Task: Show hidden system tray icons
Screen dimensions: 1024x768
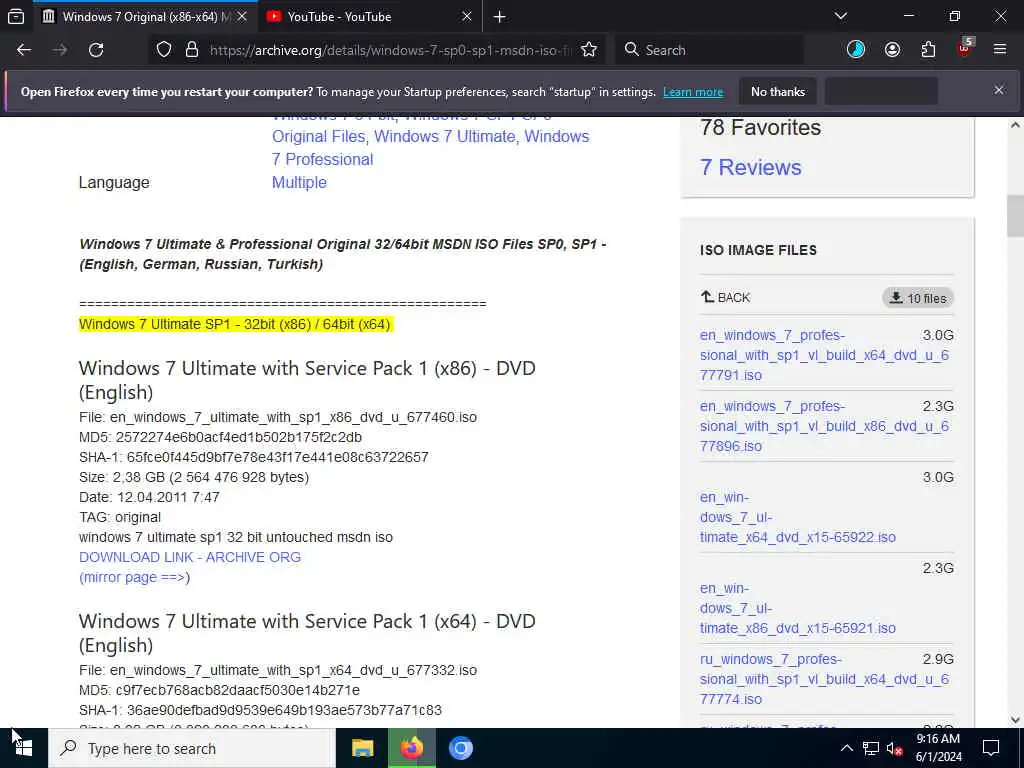Action: [846, 748]
